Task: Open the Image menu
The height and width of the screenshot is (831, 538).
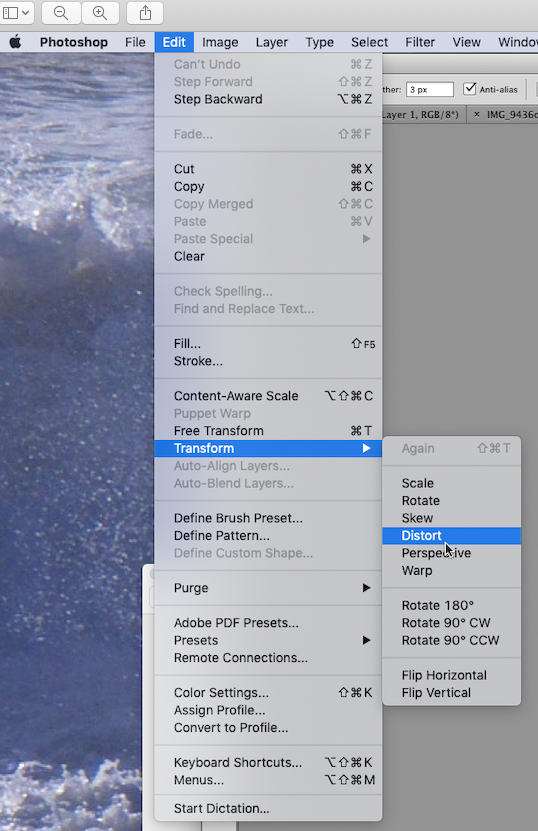Action: coord(220,42)
